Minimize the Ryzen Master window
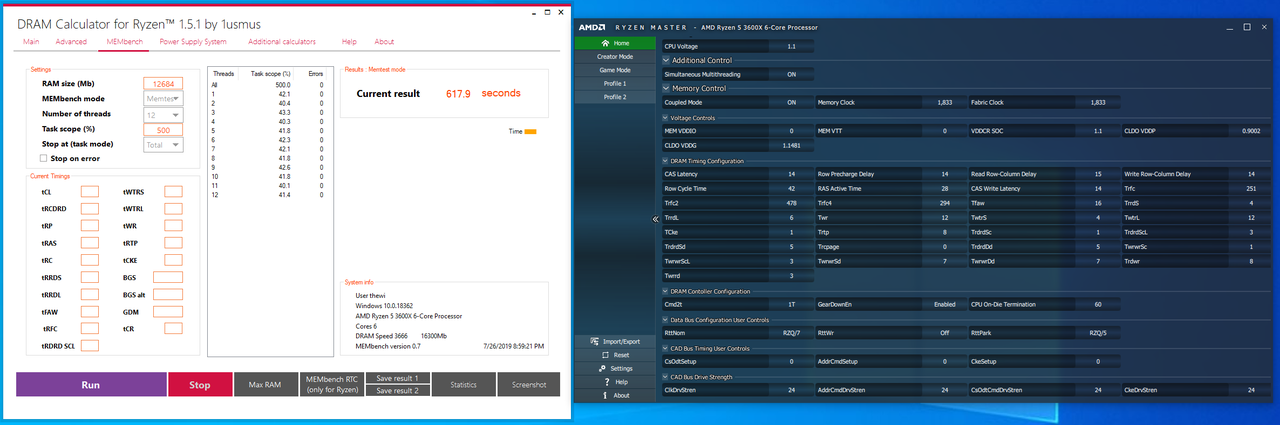This screenshot has width=1280, height=425. pos(1229,27)
